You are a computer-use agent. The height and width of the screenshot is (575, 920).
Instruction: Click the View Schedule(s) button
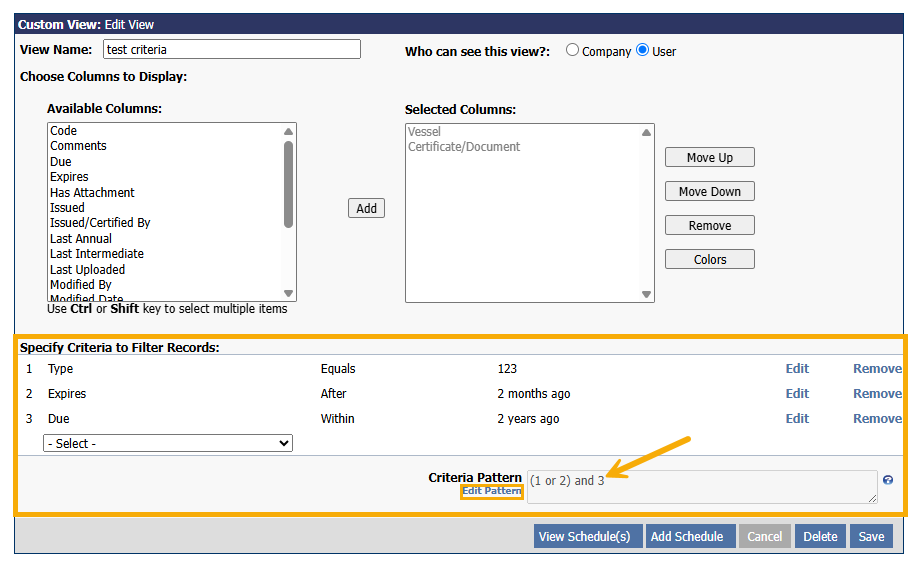(584, 537)
